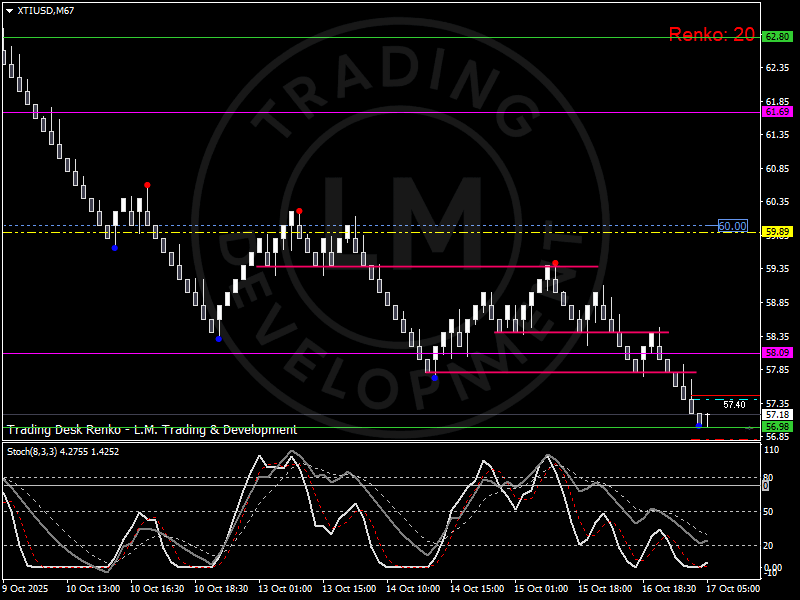The width and height of the screenshot is (800, 600).
Task: Click the blue dot below the 10 Oct 18:30 low
Action: click(219, 339)
